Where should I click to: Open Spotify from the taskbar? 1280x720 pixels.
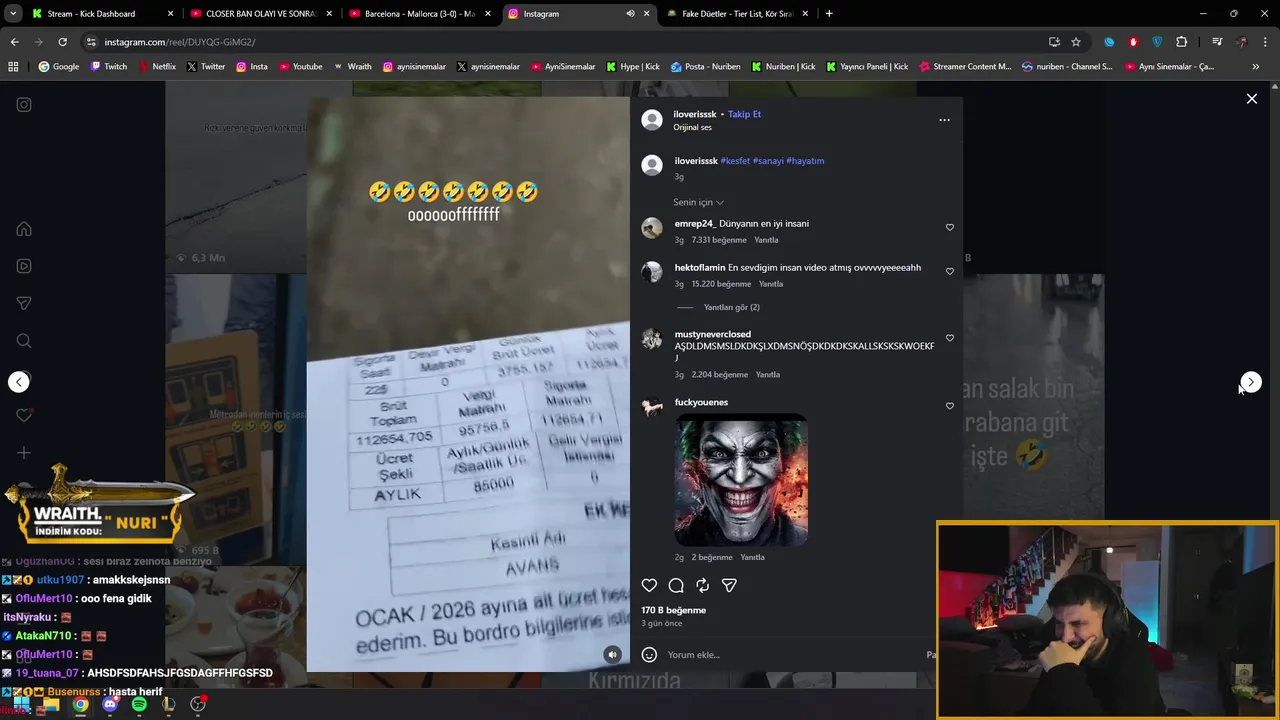(x=139, y=704)
